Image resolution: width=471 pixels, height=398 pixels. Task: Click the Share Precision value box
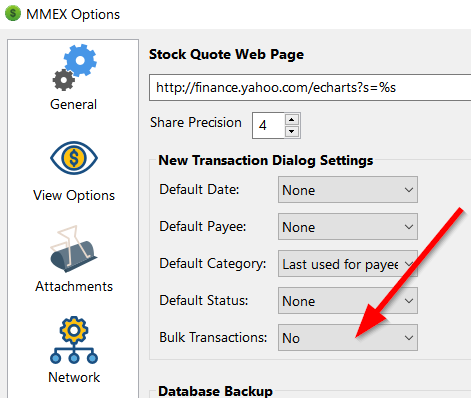tap(268, 125)
